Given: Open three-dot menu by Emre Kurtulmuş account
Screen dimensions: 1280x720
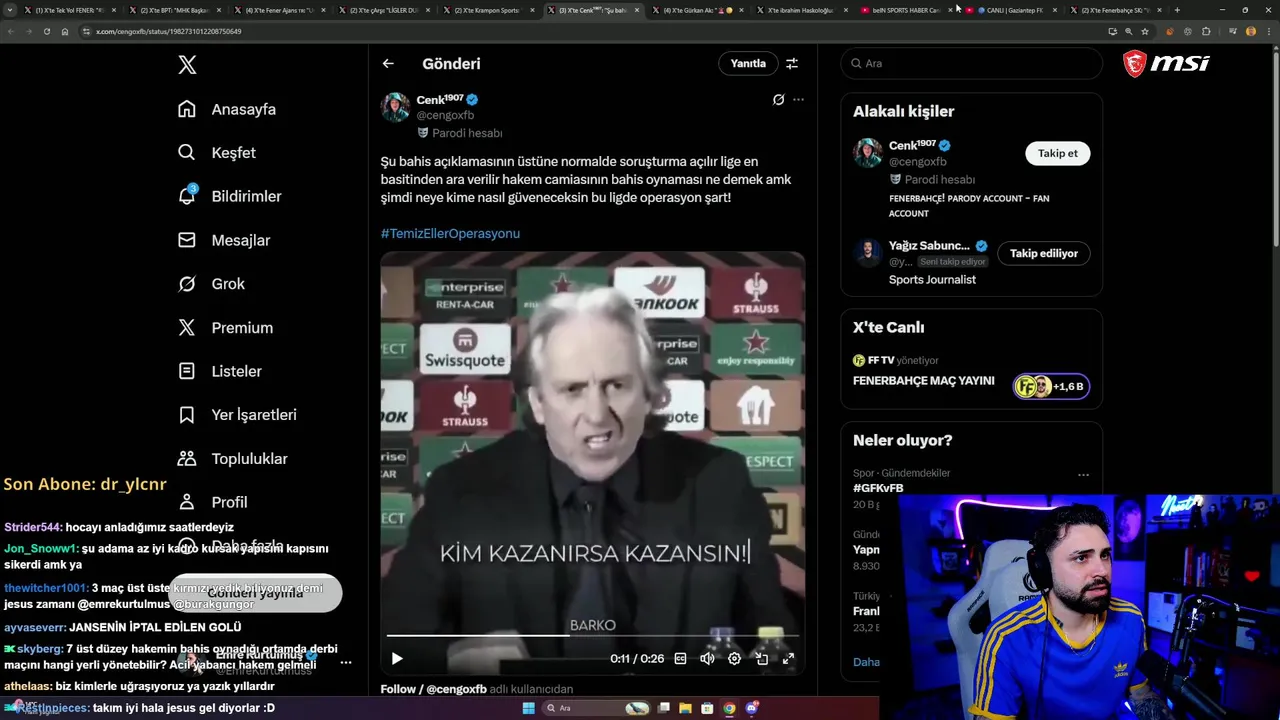Looking at the screenshot, I should [346, 662].
